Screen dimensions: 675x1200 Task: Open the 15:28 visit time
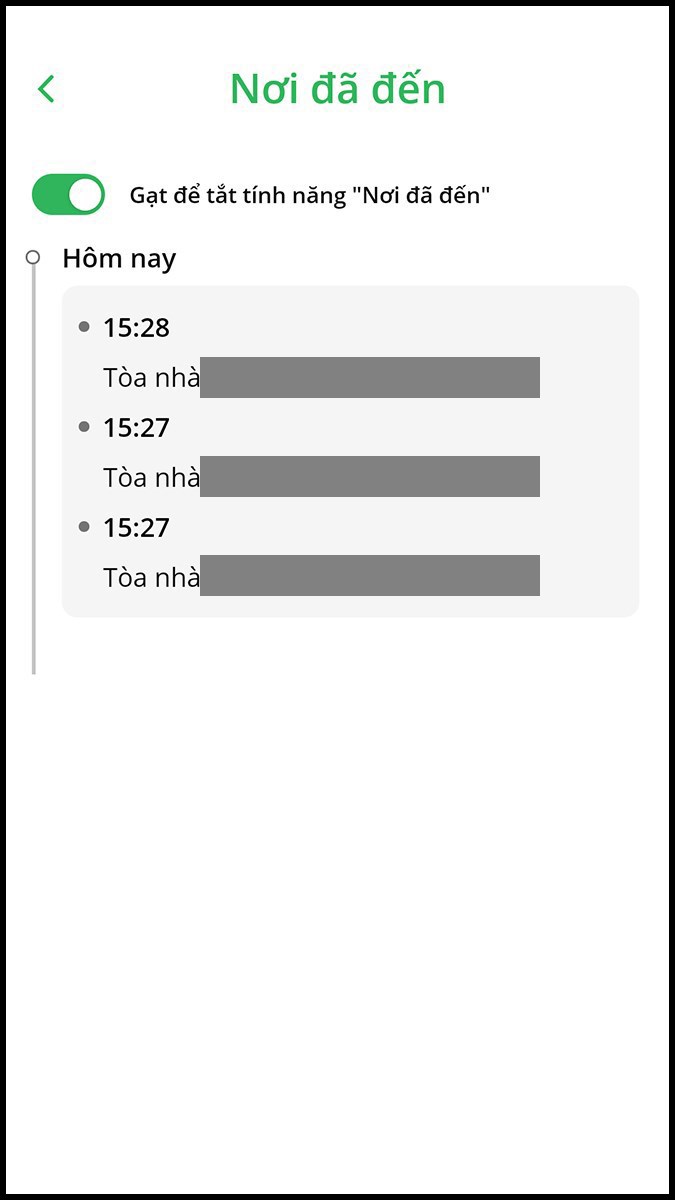[136, 327]
